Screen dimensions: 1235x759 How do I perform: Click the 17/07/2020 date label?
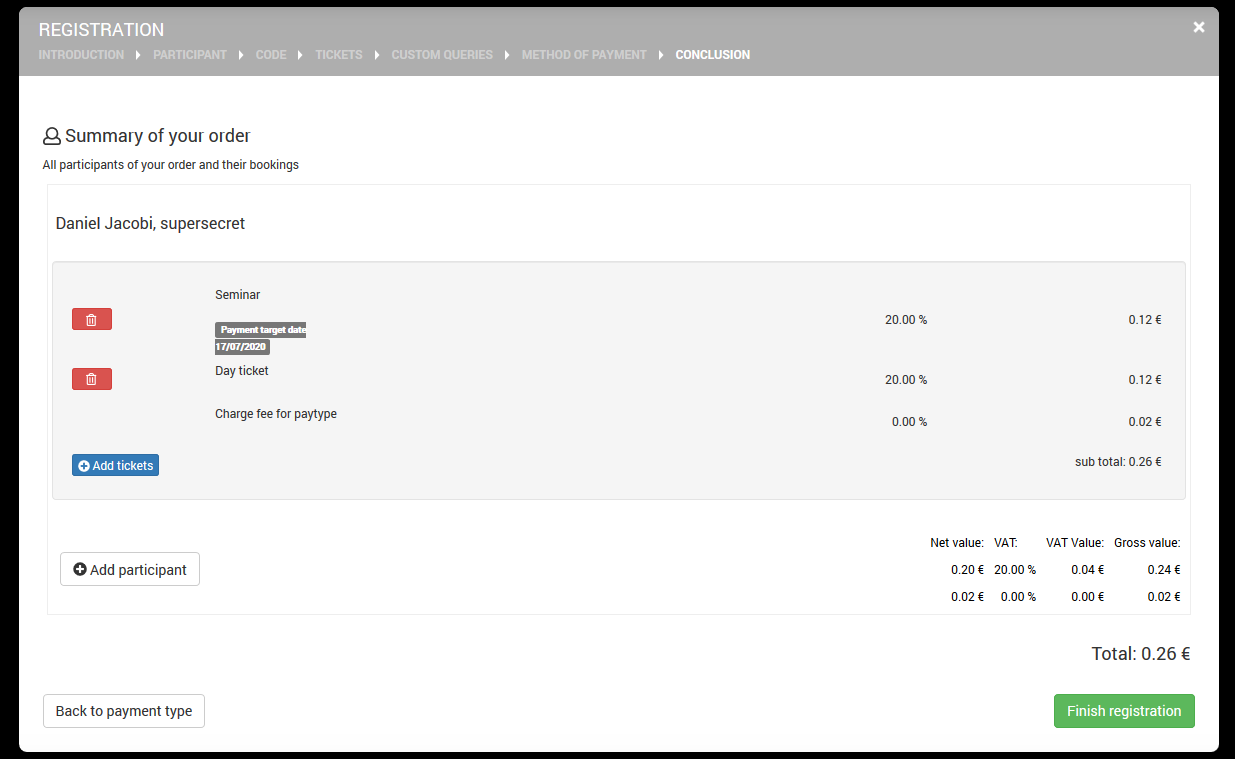tap(242, 347)
